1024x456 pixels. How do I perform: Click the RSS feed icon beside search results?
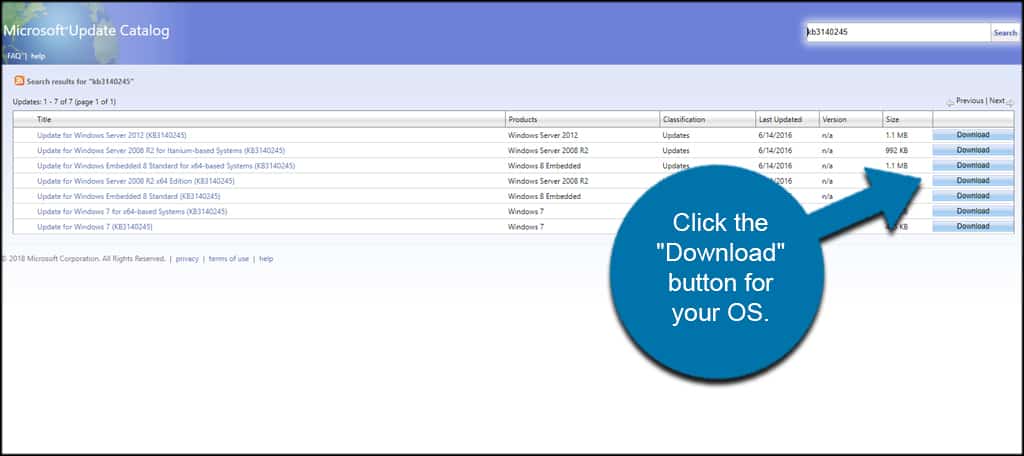(19, 81)
